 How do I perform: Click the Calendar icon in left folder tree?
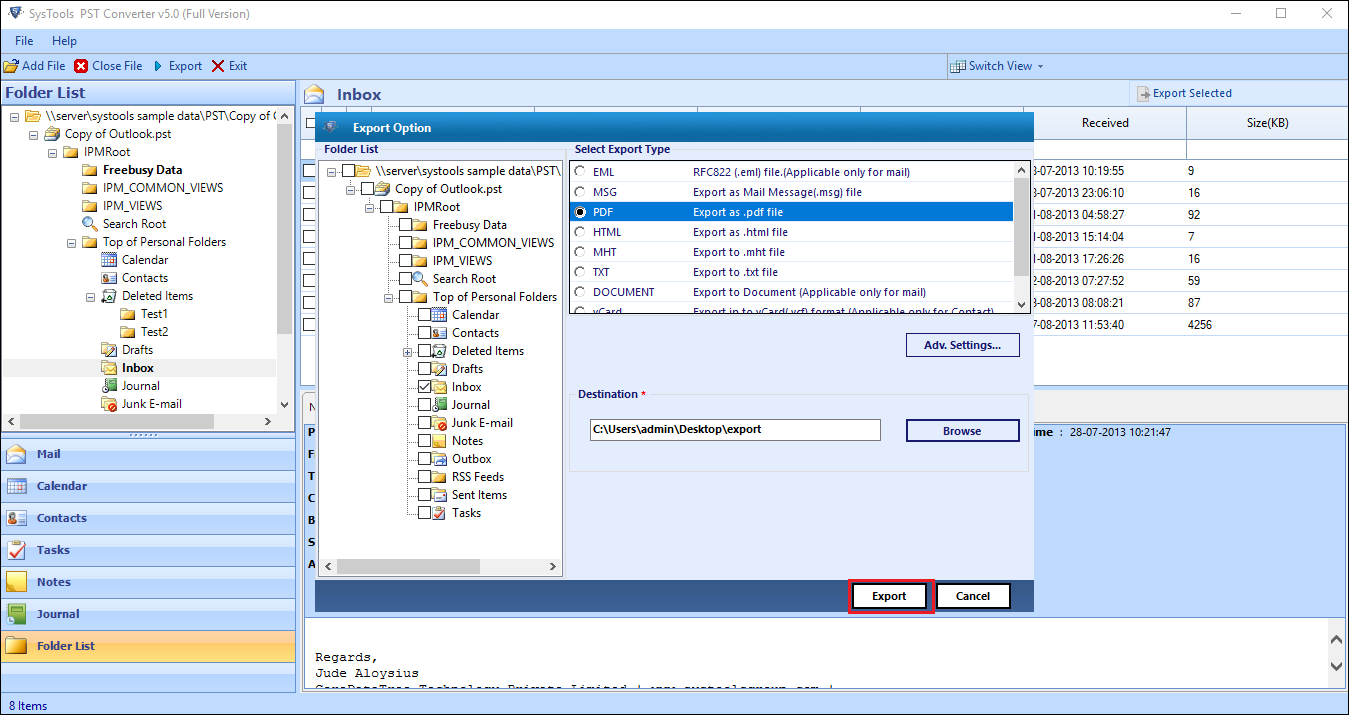110,260
